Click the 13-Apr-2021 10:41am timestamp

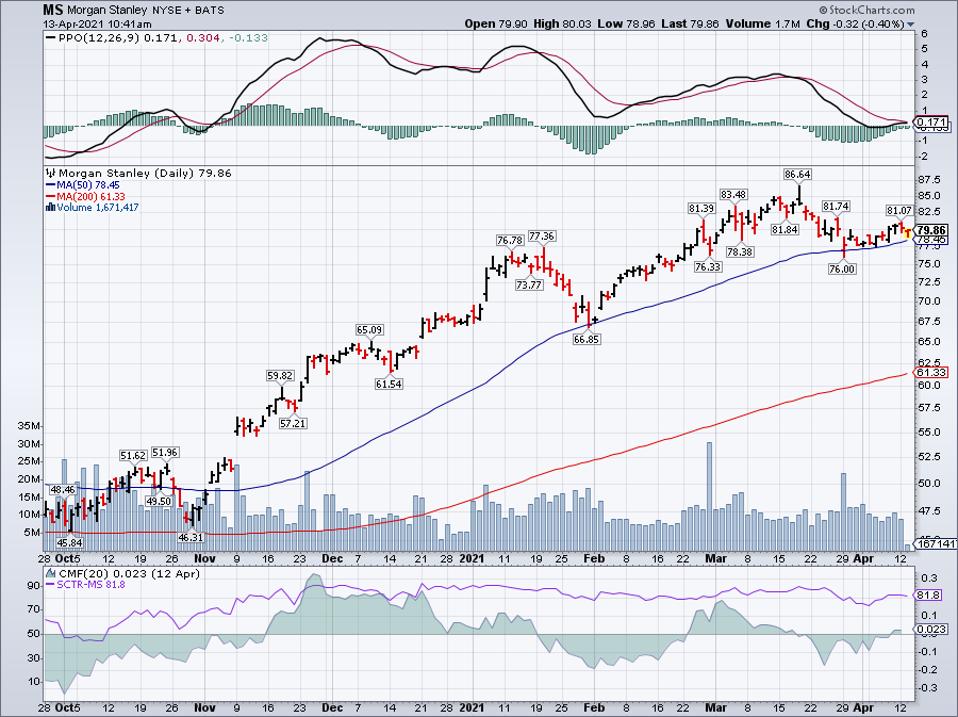97,24
